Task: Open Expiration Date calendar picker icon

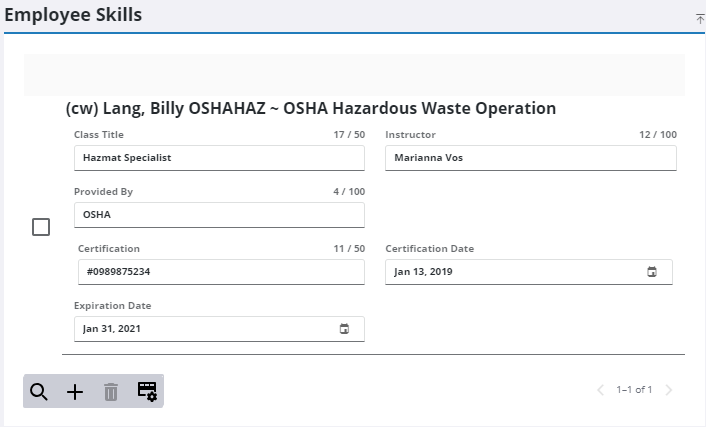Action: pos(344,329)
